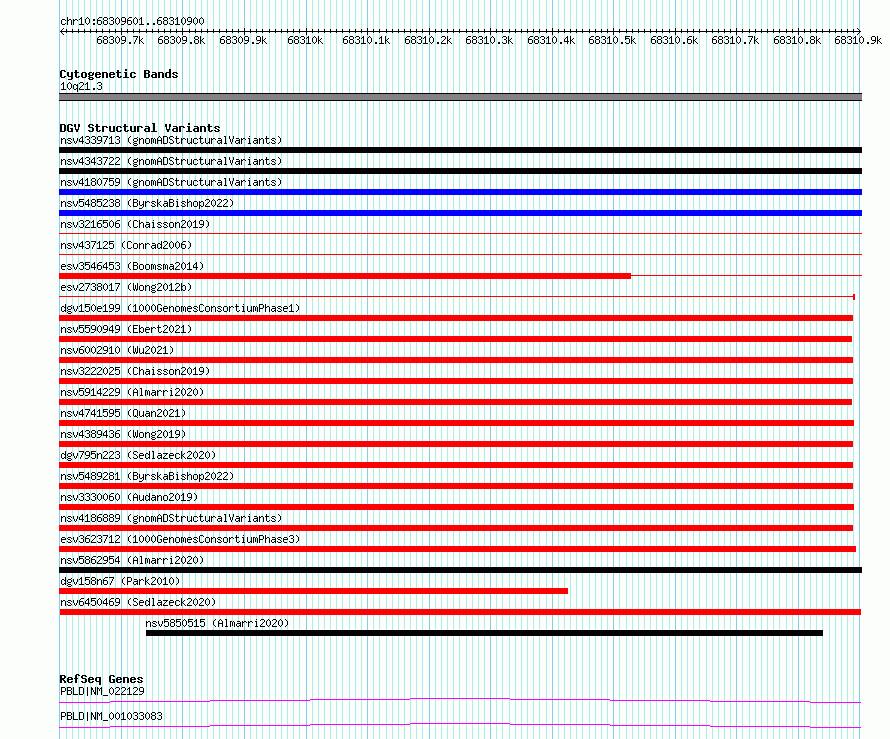Select the black bar under nsv4343722
This screenshot has width=890, height=739.
pyautogui.click(x=460, y=171)
